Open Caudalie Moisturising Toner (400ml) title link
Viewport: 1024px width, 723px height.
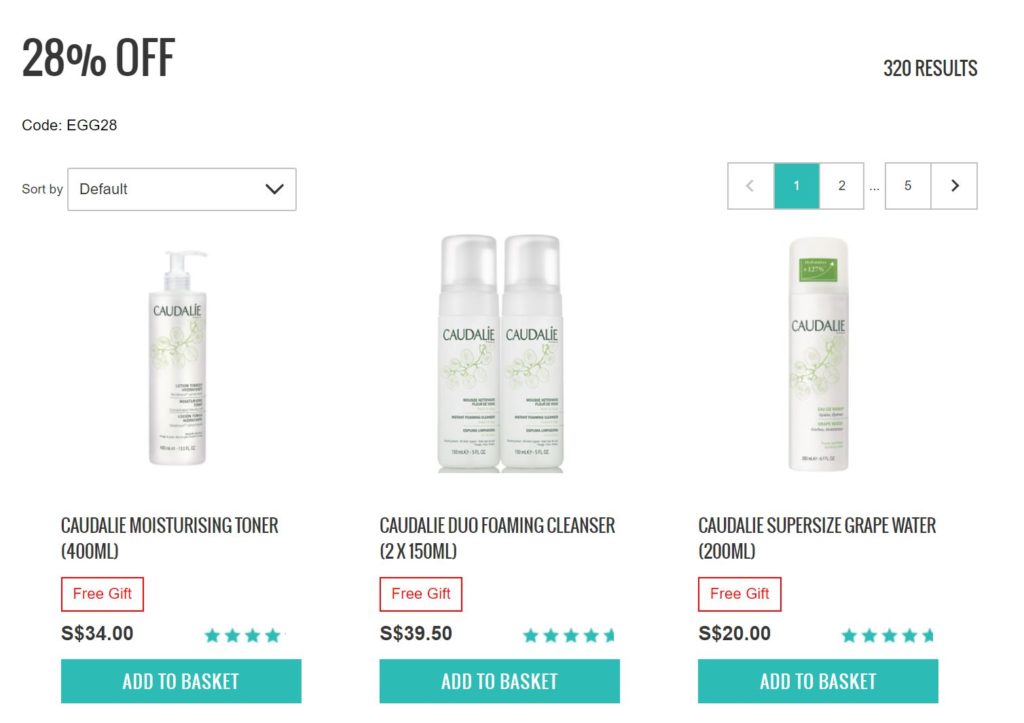[x=170, y=538]
